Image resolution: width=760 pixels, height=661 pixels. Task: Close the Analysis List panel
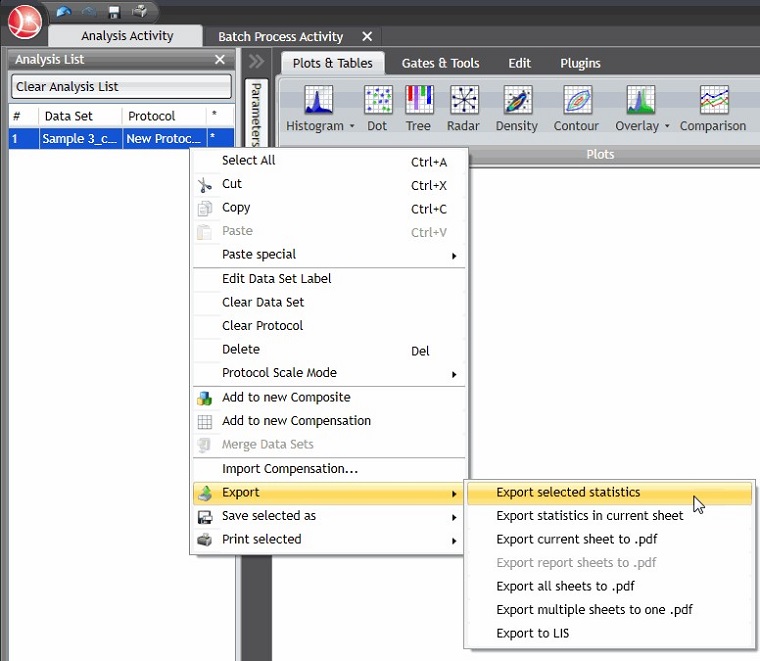click(x=220, y=59)
